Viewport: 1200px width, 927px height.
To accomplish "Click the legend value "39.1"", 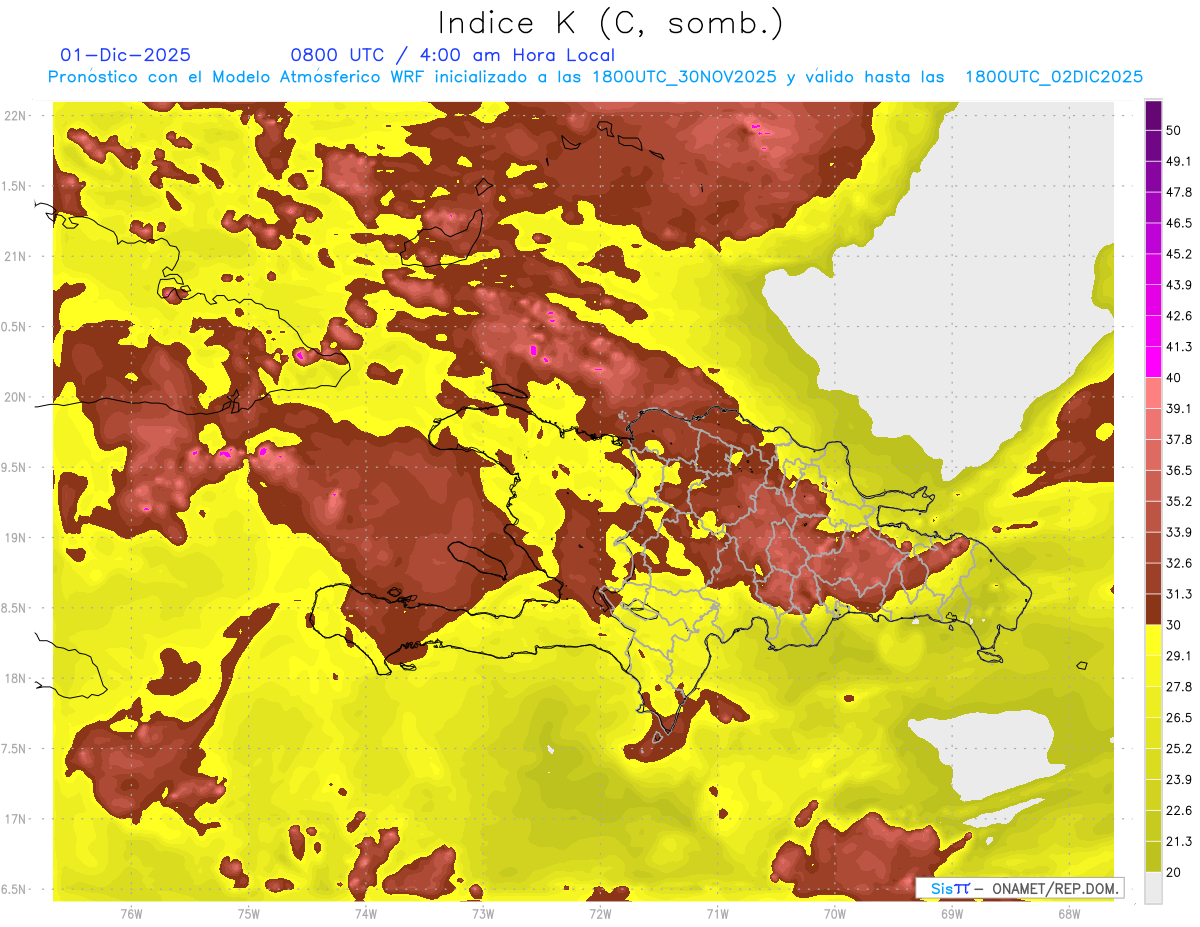I will point(1179,408).
